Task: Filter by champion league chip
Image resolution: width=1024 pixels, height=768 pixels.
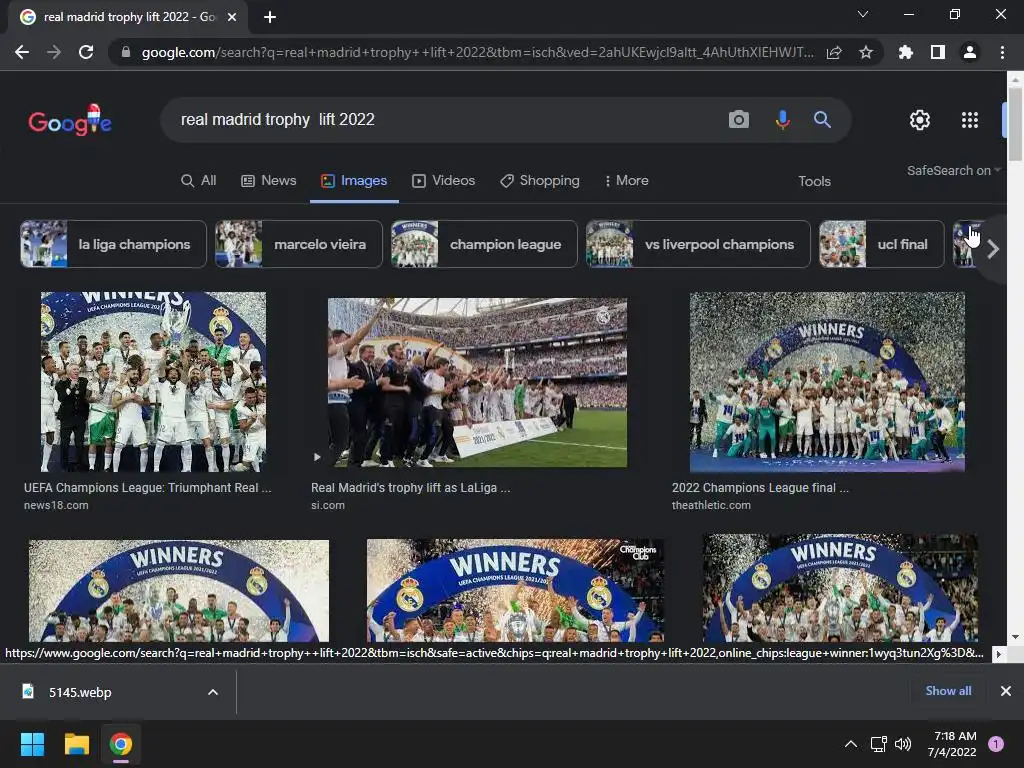Action: pos(484,244)
